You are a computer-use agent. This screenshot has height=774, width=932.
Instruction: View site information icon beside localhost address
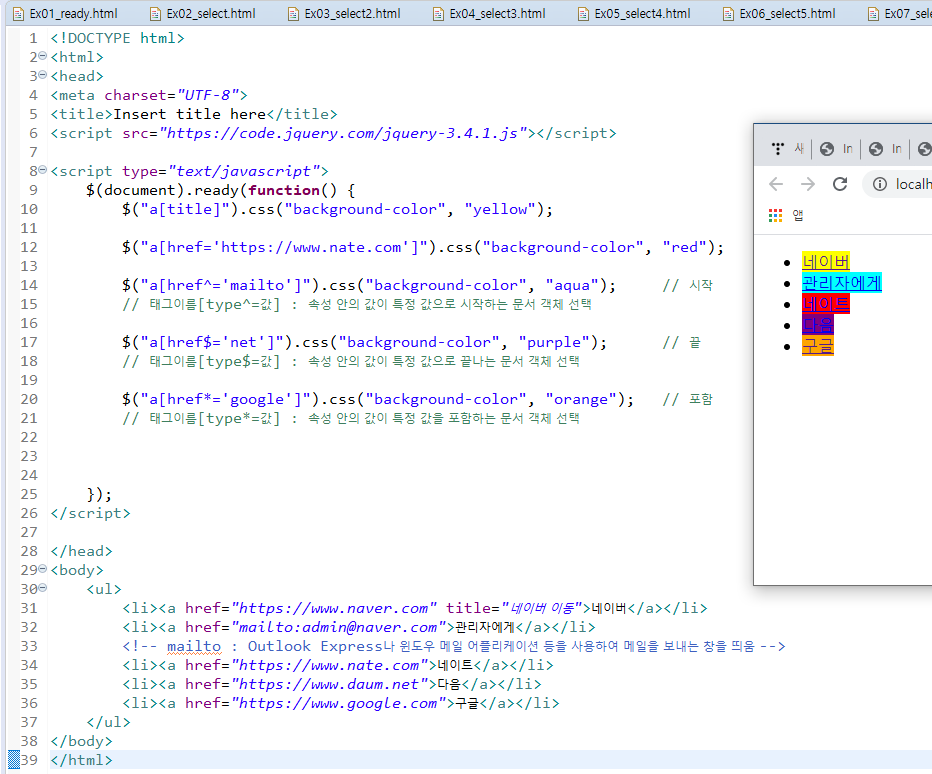tap(880, 184)
